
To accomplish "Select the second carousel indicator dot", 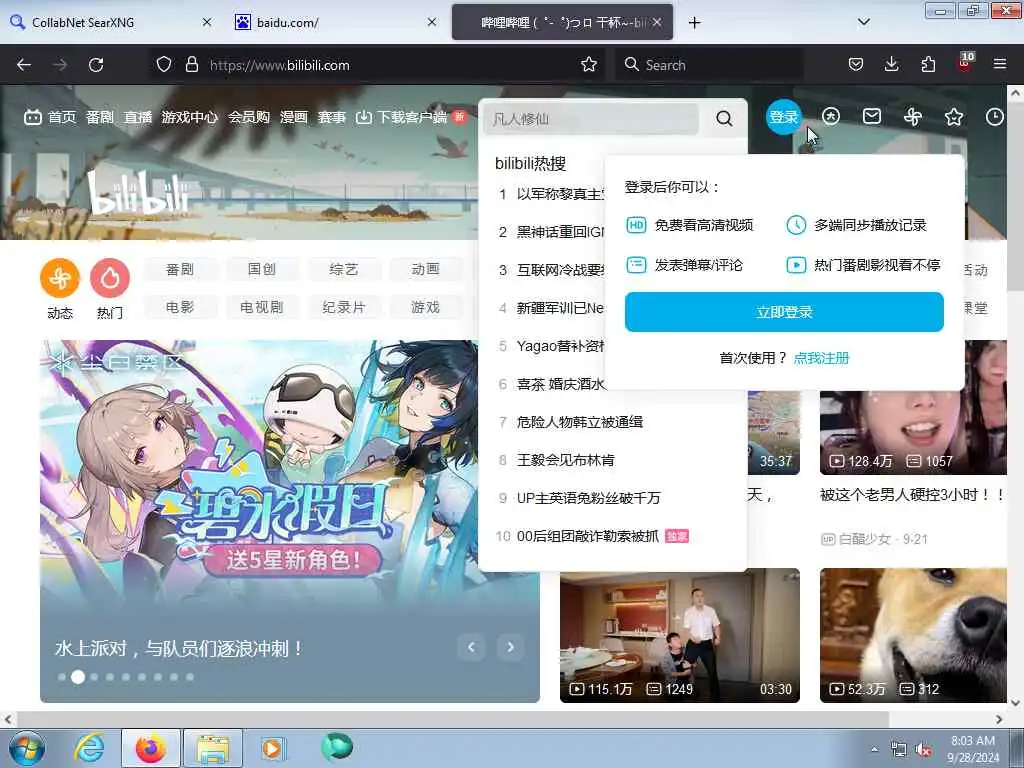I will click(x=78, y=677).
